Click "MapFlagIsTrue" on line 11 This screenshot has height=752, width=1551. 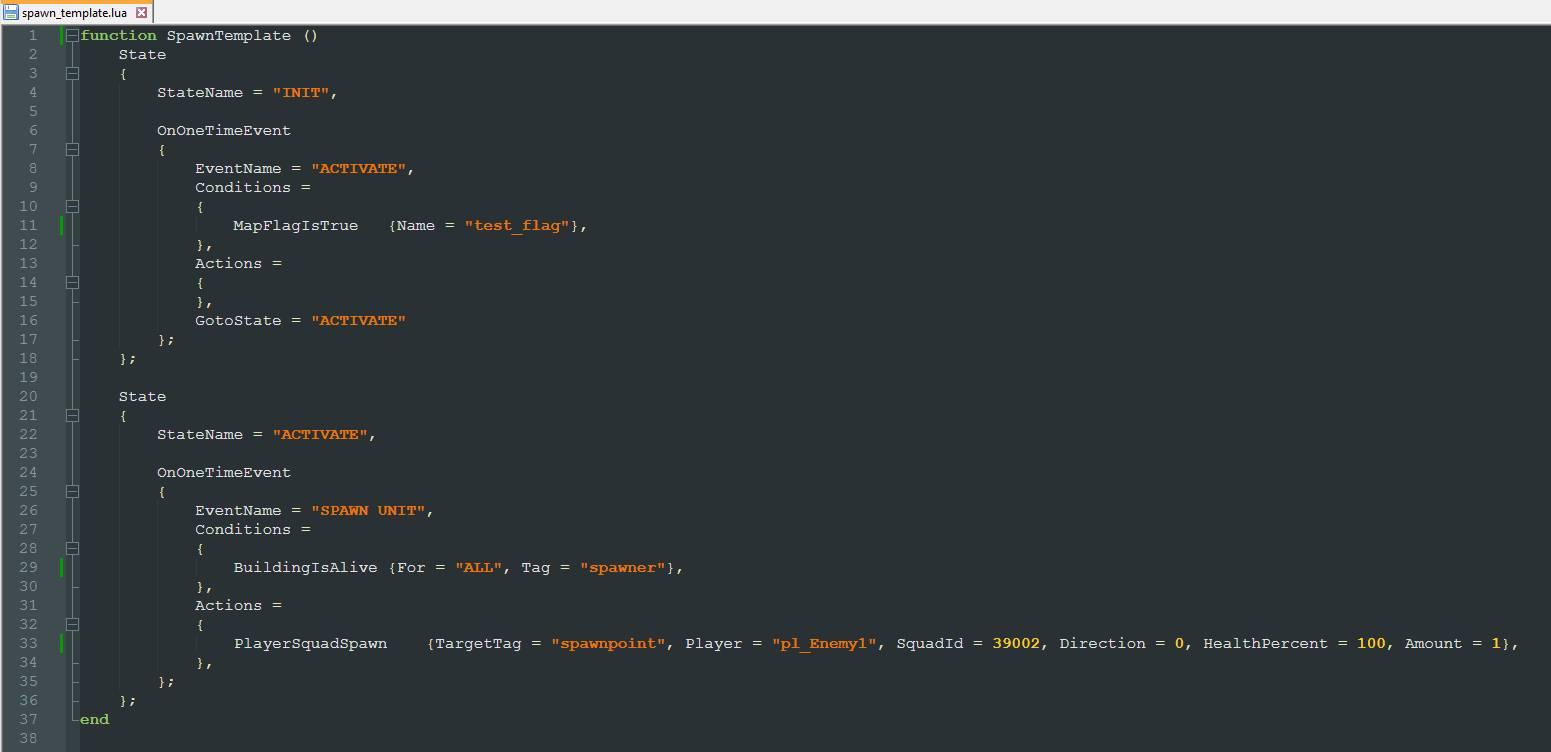(x=296, y=225)
